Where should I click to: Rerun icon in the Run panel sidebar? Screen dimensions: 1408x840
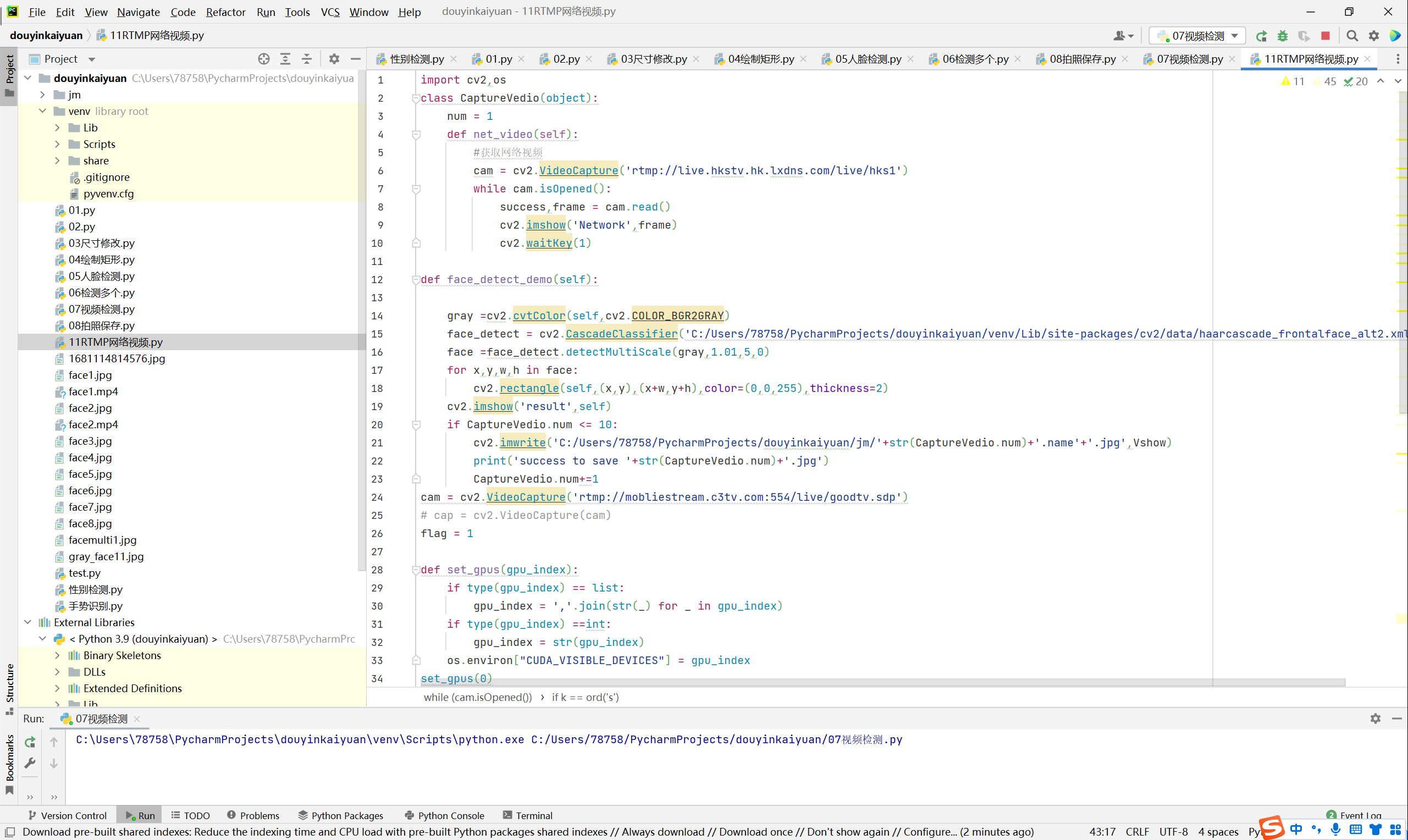tap(30, 742)
